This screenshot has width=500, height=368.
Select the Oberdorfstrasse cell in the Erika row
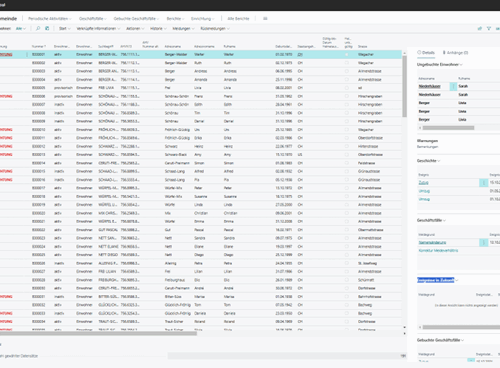[370, 138]
